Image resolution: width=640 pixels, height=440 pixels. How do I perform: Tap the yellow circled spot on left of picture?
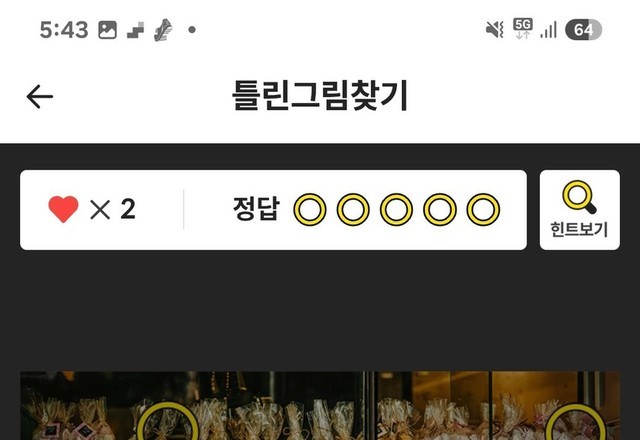pyautogui.click(x=167, y=422)
